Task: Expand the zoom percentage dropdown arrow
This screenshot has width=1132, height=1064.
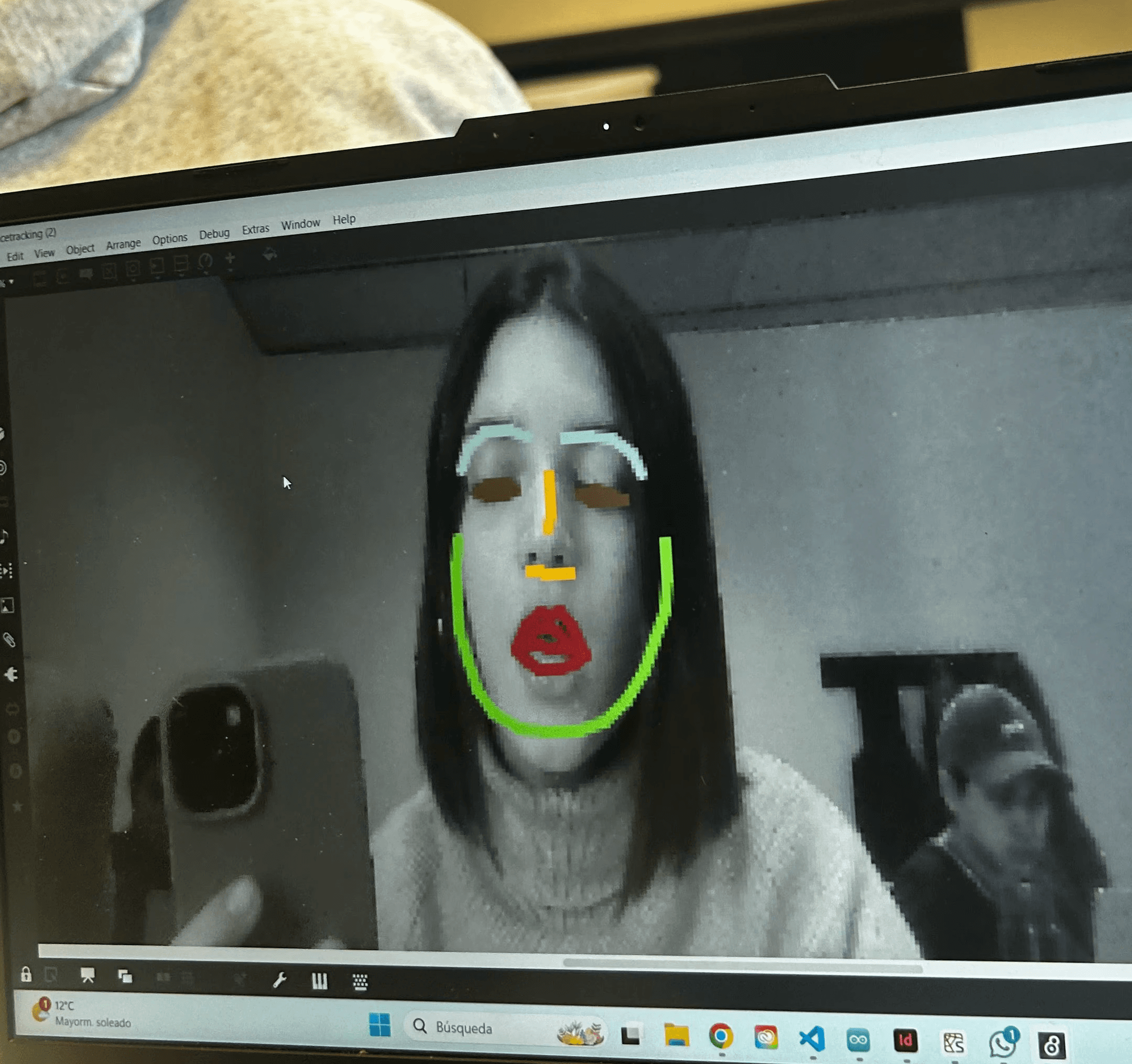Action: tap(11, 282)
